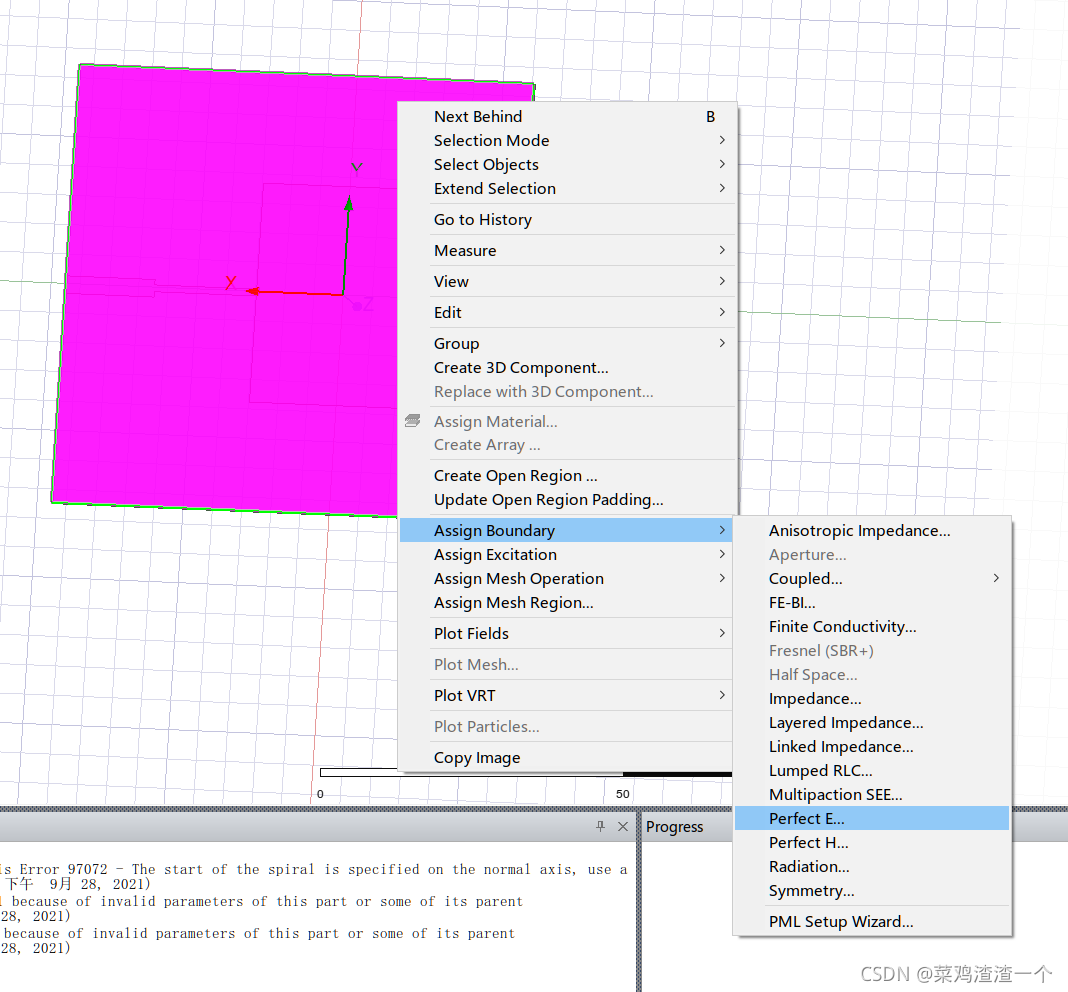
Task: Expand the Plot VRT submenu
Action: pyautogui.click(x=567, y=695)
